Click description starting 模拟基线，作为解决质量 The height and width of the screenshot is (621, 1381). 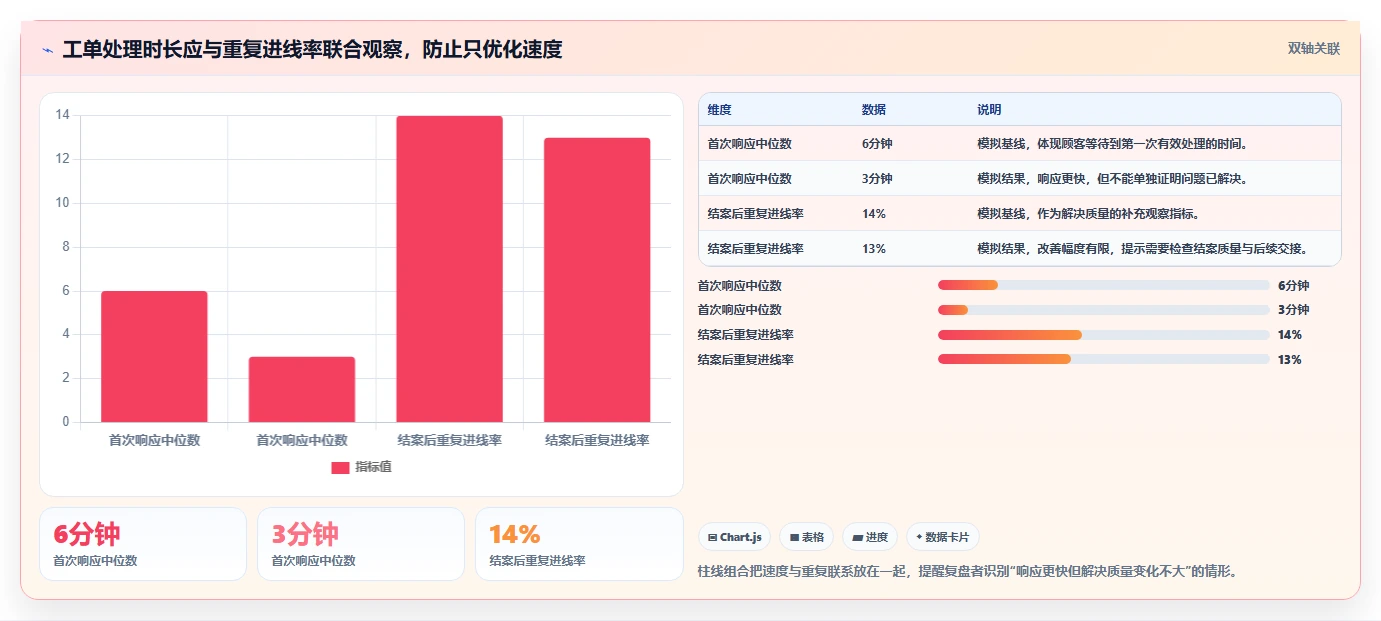1087,214
